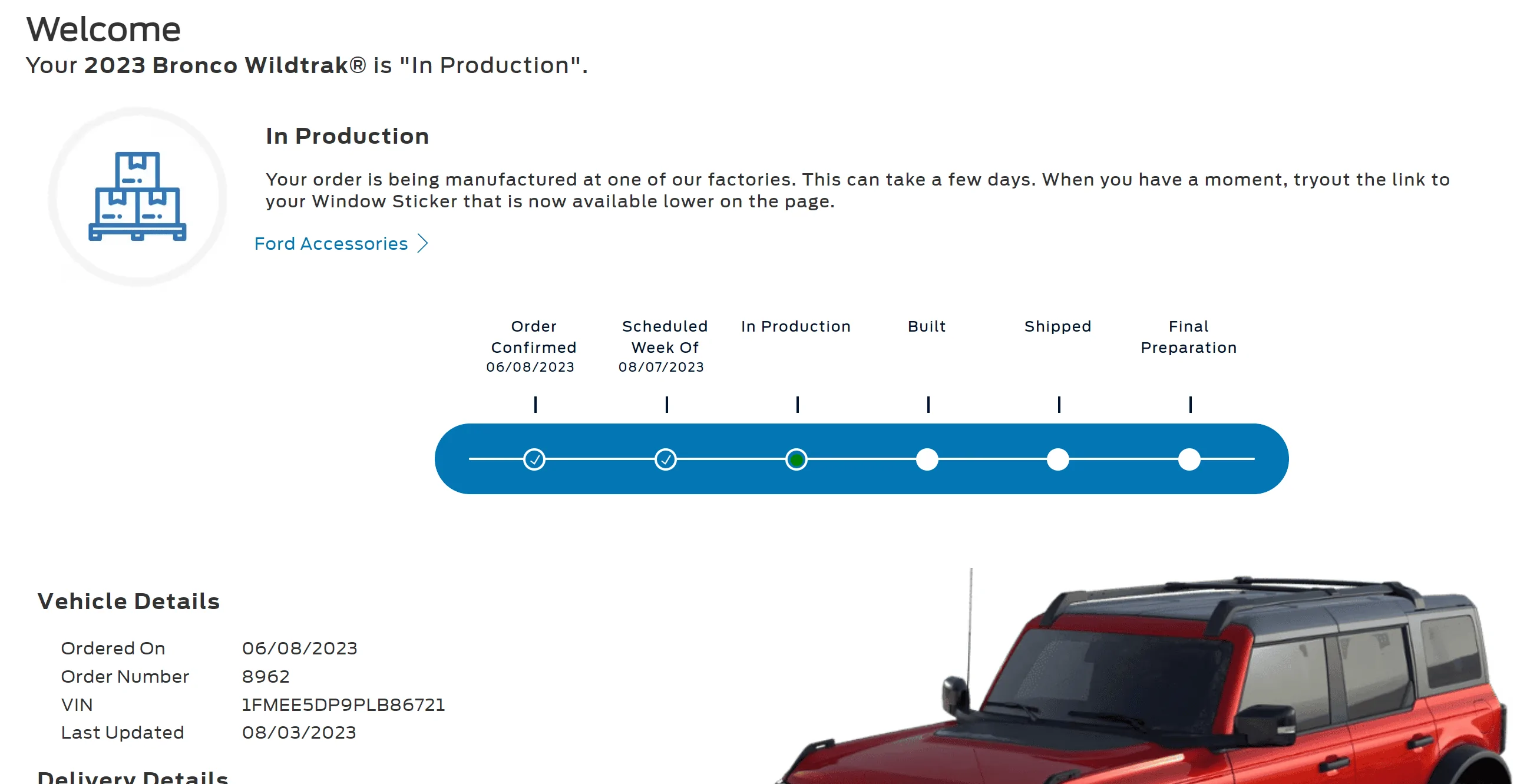Viewport: 1517px width, 784px height.
Task: Click the In Production boxes icon
Action: tap(137, 196)
